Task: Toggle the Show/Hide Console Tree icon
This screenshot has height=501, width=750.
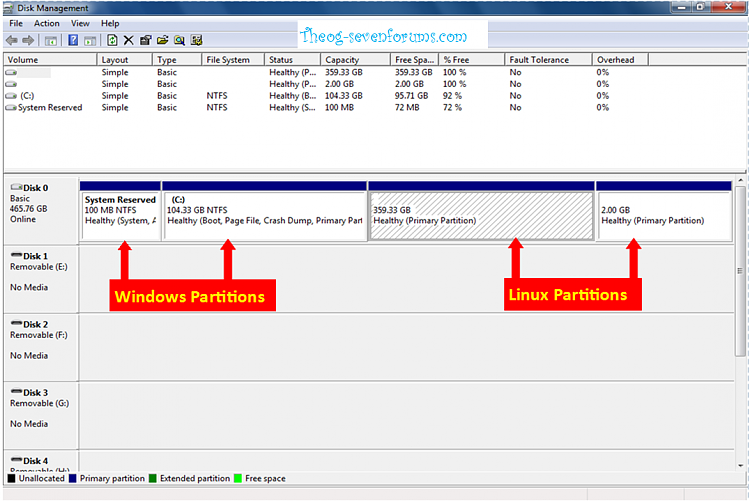Action: [x=51, y=41]
